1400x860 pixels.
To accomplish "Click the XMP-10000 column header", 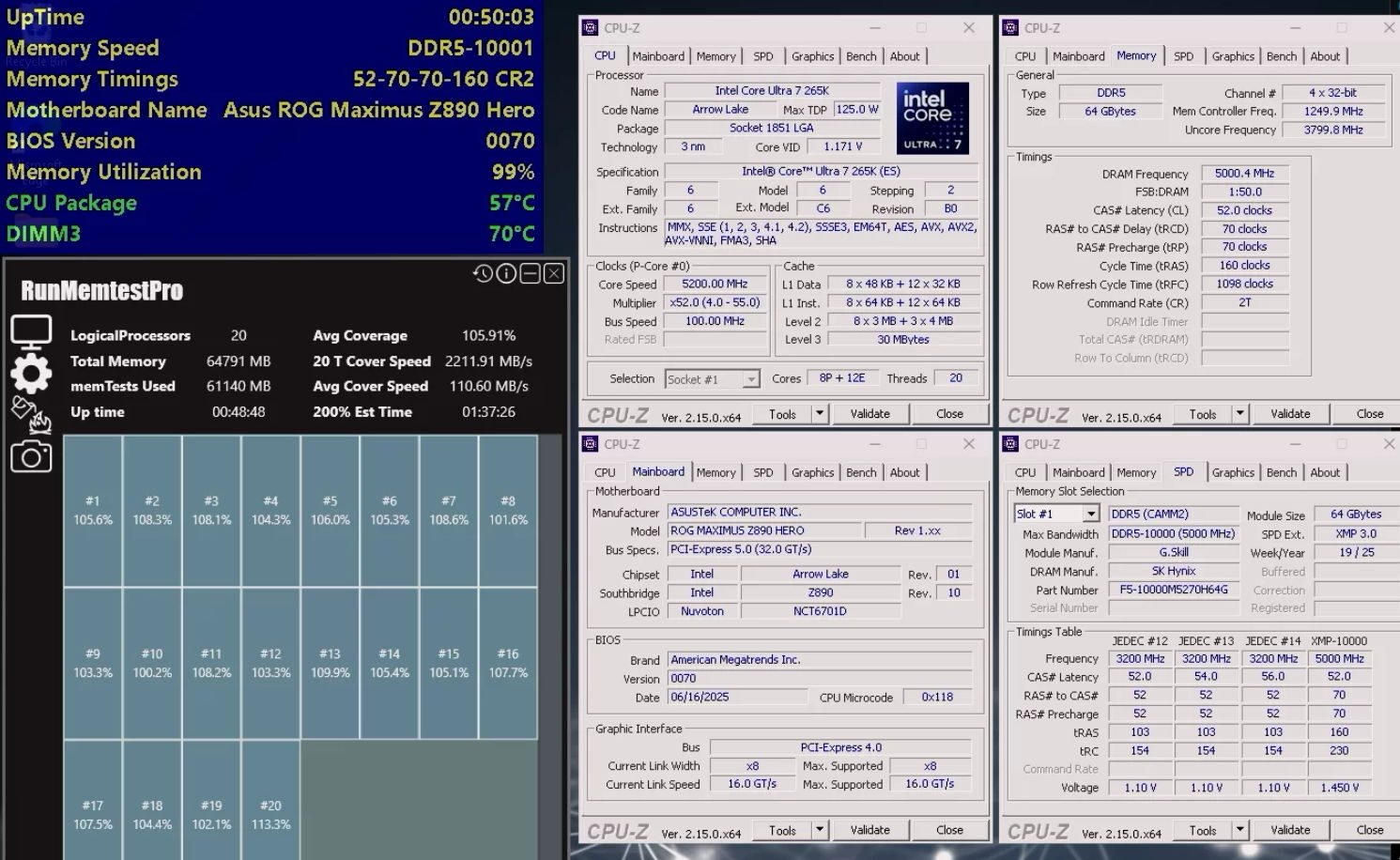I will click(x=1339, y=640).
